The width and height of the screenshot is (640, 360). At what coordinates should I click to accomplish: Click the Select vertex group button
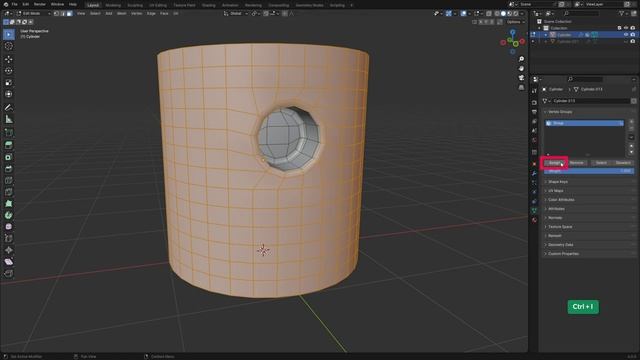point(601,163)
